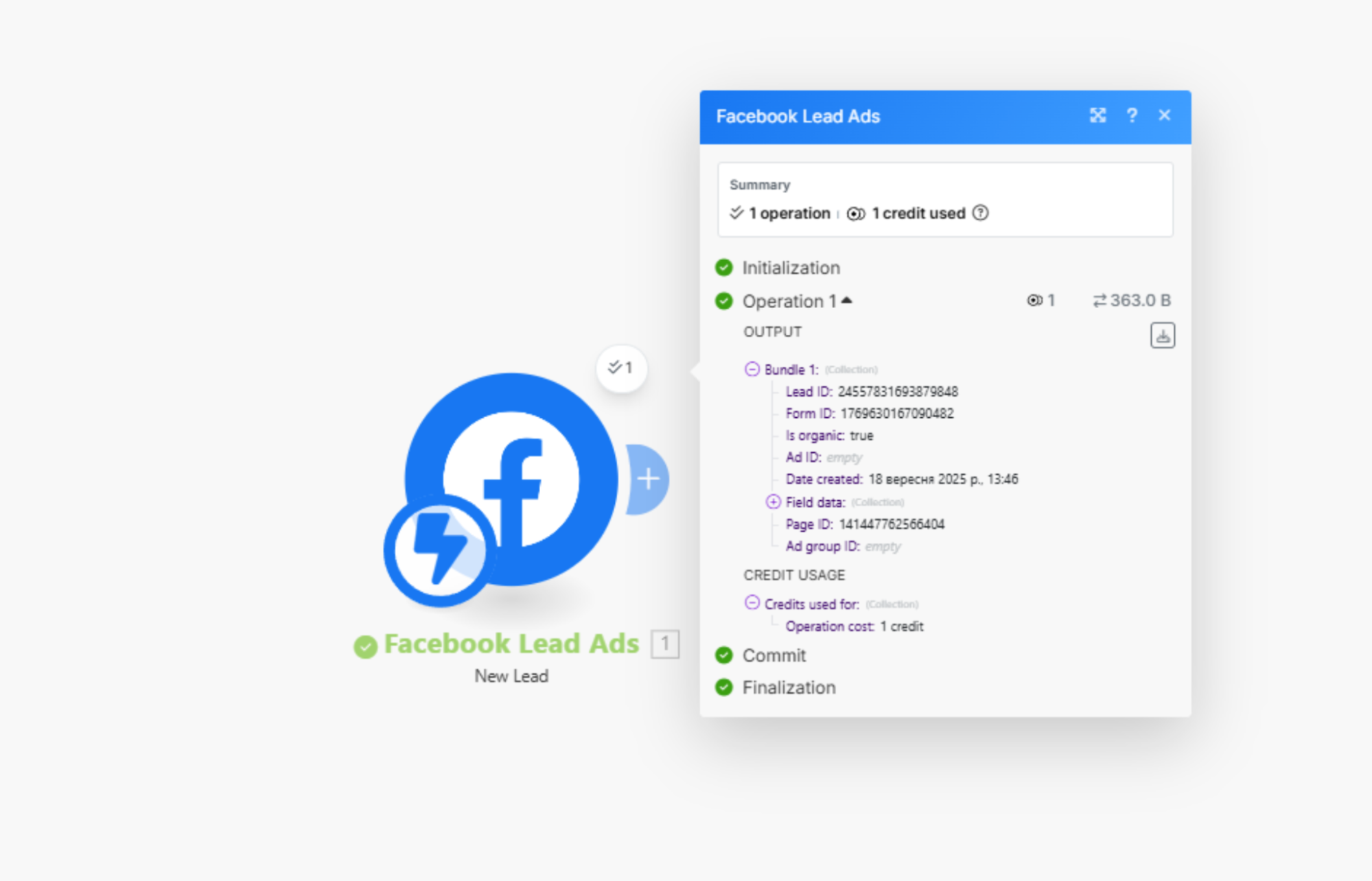This screenshot has width=1372, height=881.
Task: Open the operations count bubble
Action: click(621, 368)
